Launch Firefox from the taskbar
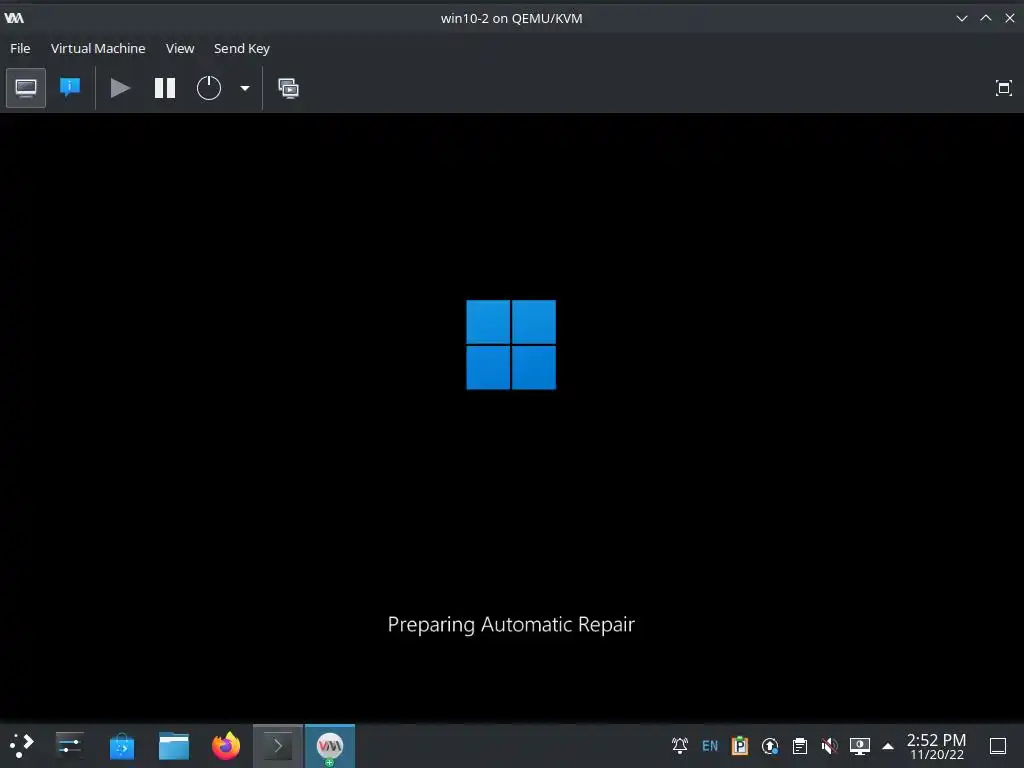Screen dimensions: 1024x768 point(226,746)
